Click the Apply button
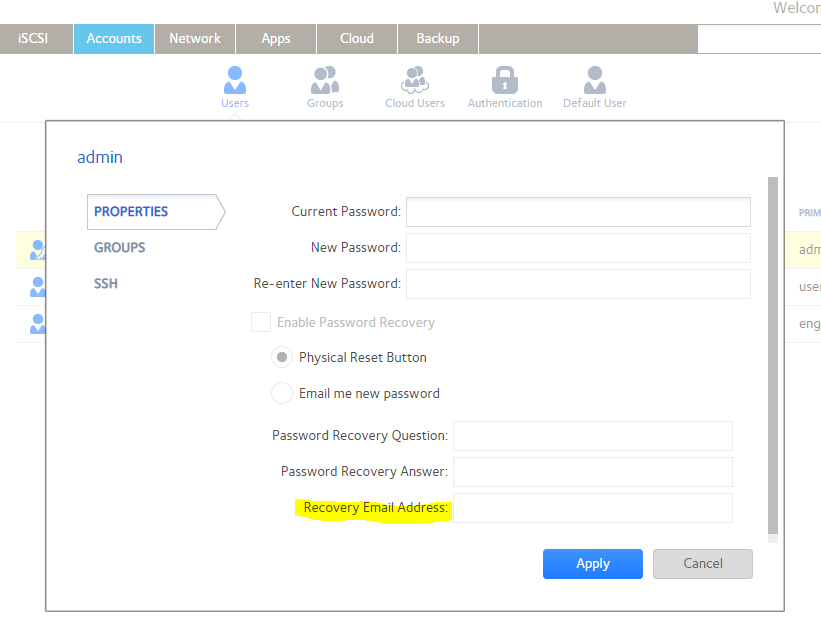Viewport: 821px width, 638px height. 593,564
